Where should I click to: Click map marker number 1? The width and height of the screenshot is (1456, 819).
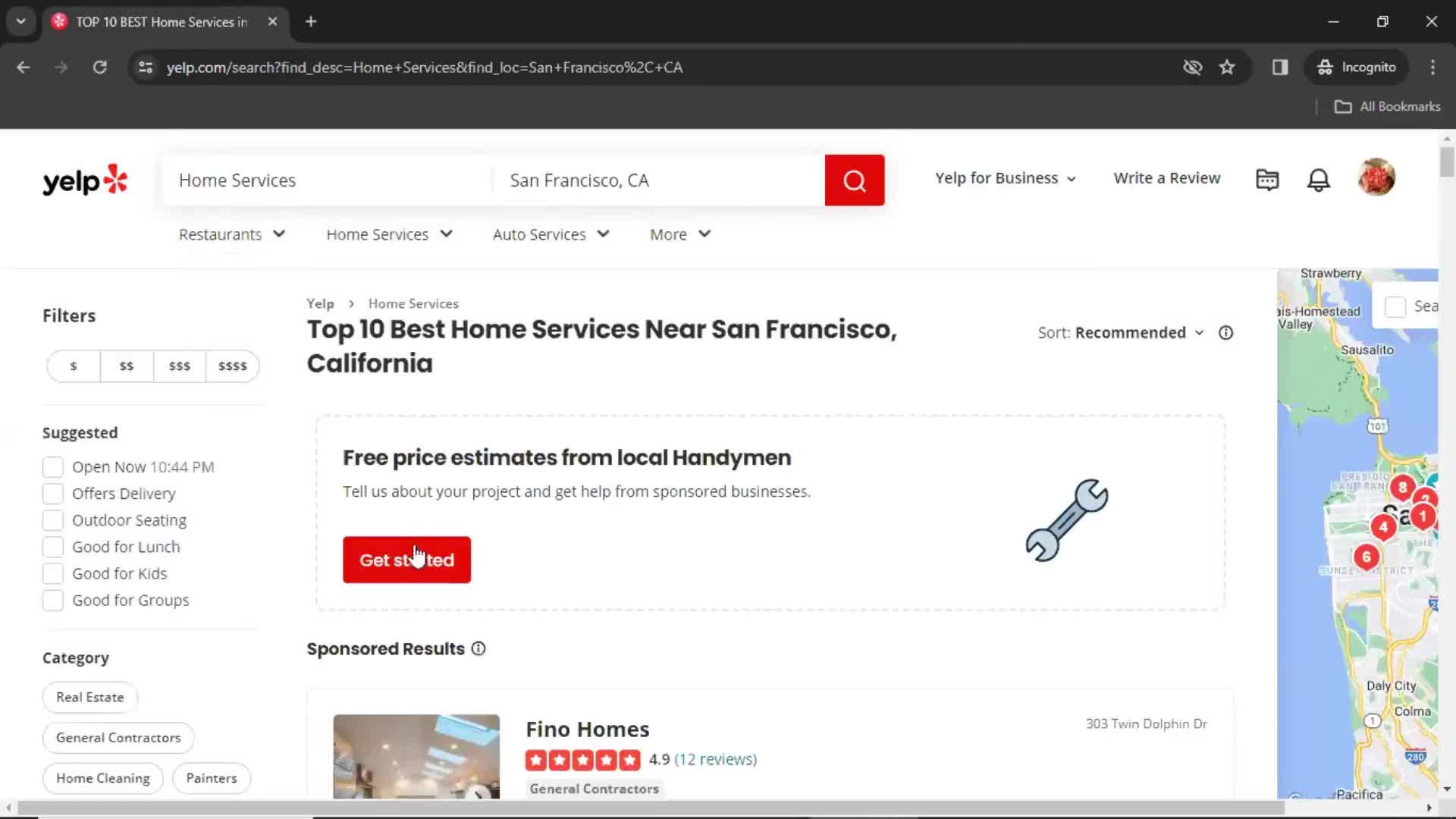click(x=1423, y=516)
